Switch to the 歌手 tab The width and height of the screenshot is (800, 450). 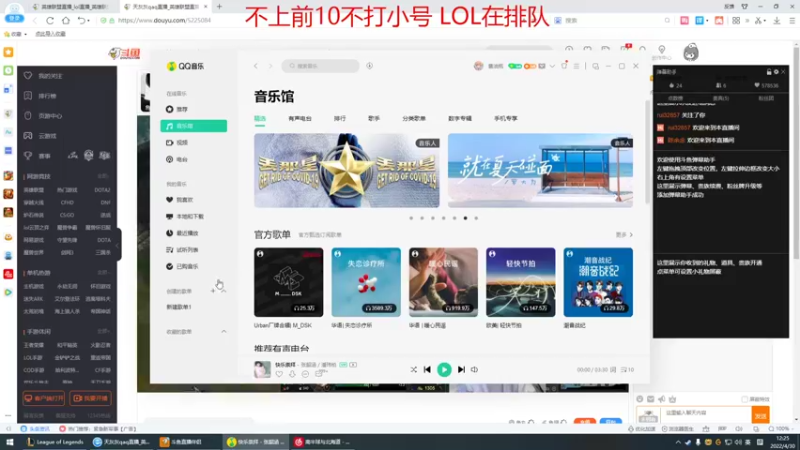(374, 118)
